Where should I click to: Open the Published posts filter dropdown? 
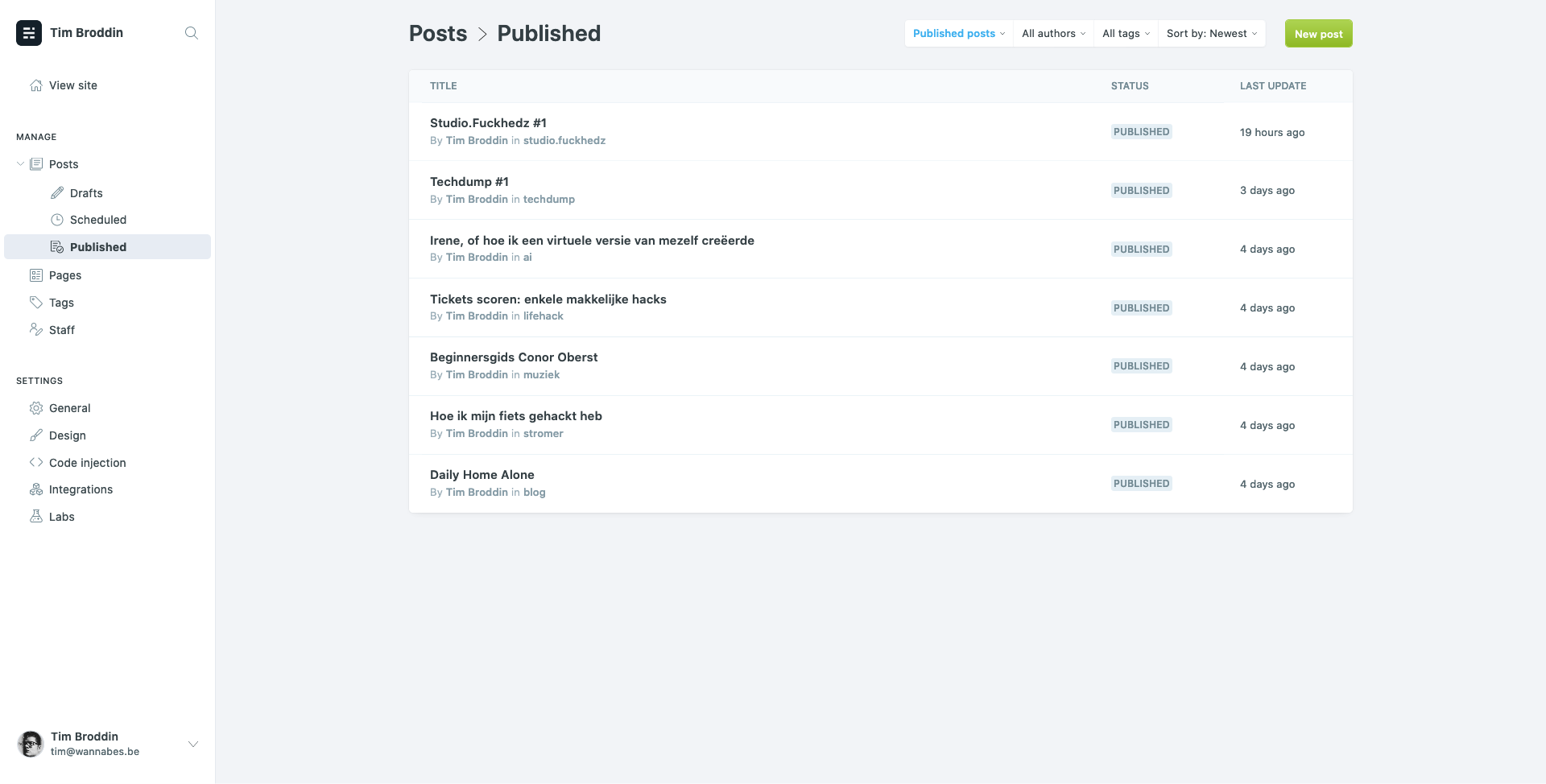pyautogui.click(x=958, y=34)
